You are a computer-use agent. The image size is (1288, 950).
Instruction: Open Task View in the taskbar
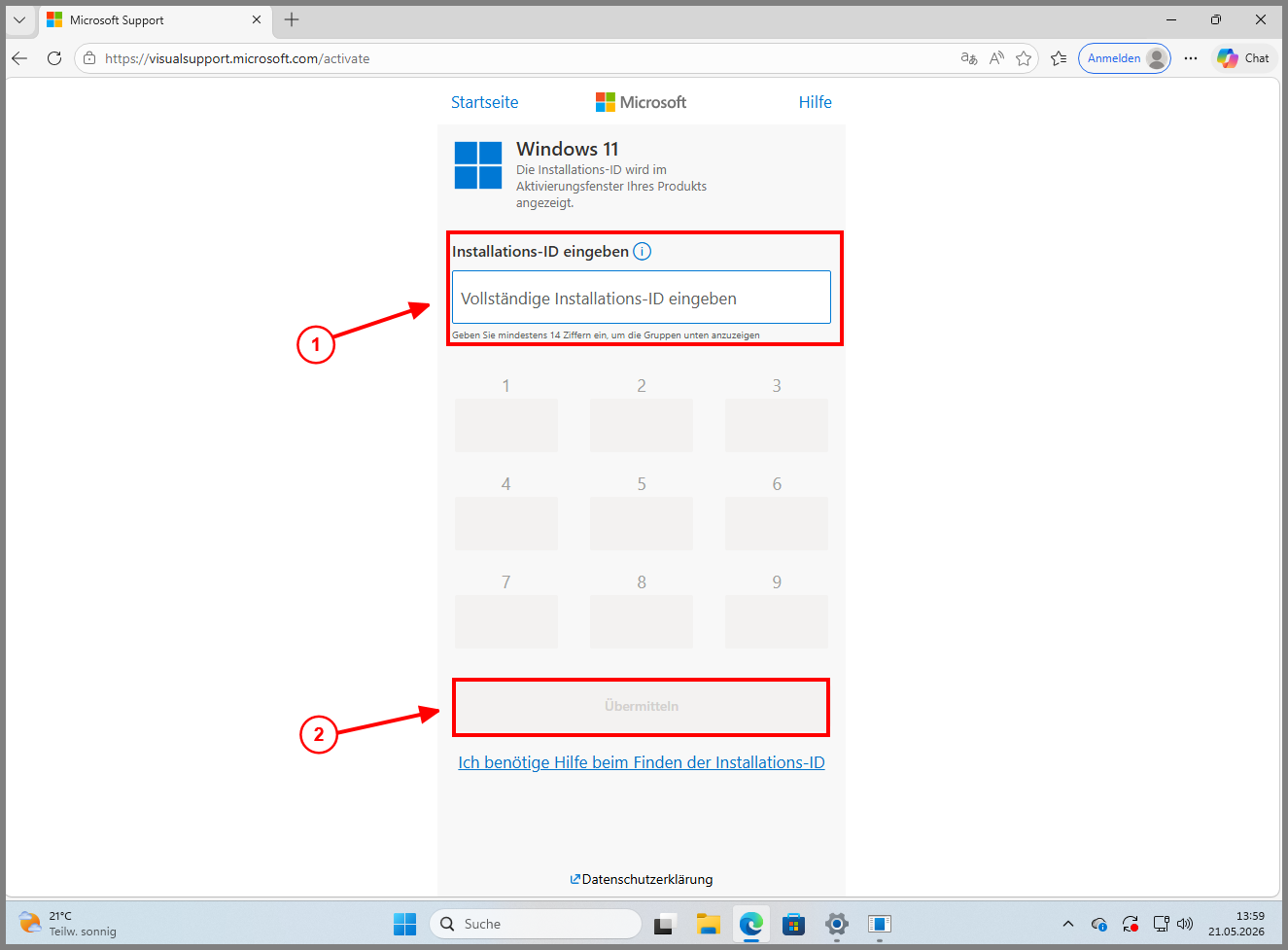[x=665, y=924]
